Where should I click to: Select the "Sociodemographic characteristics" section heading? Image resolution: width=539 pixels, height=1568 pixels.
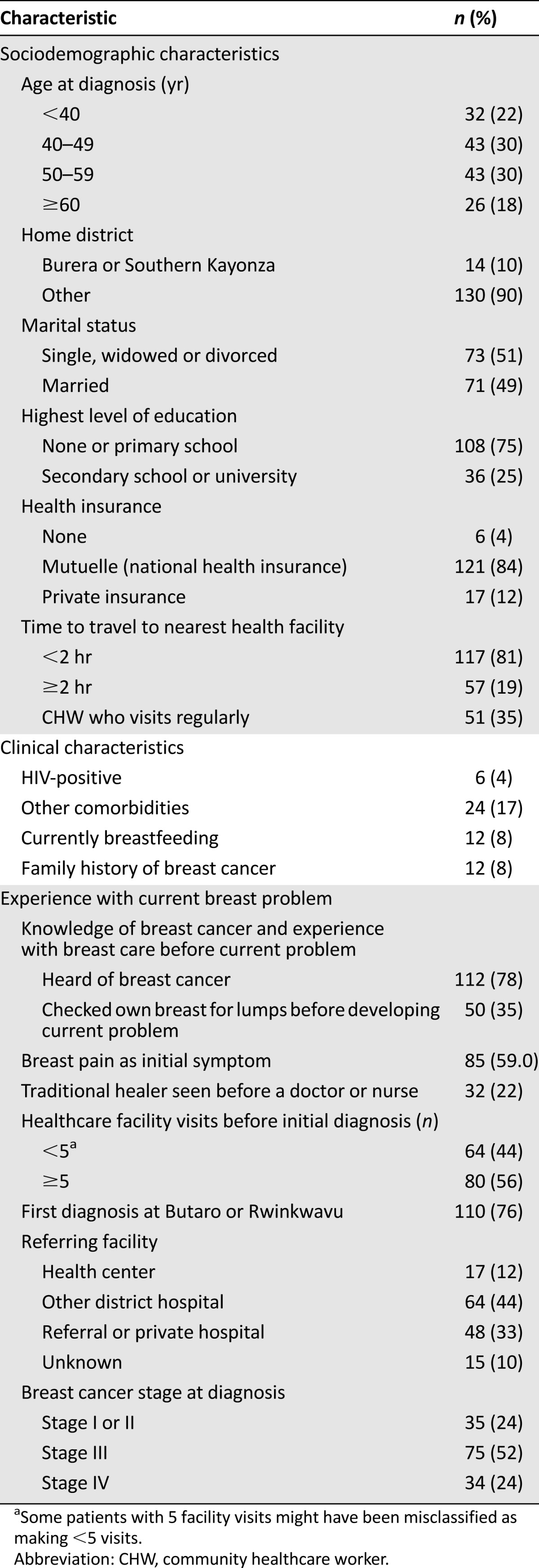pos(140,54)
